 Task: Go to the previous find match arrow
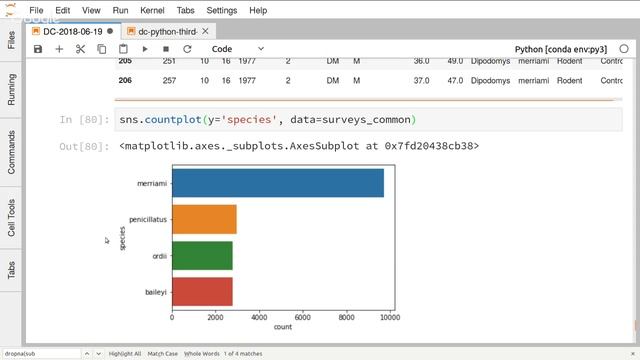point(87,353)
